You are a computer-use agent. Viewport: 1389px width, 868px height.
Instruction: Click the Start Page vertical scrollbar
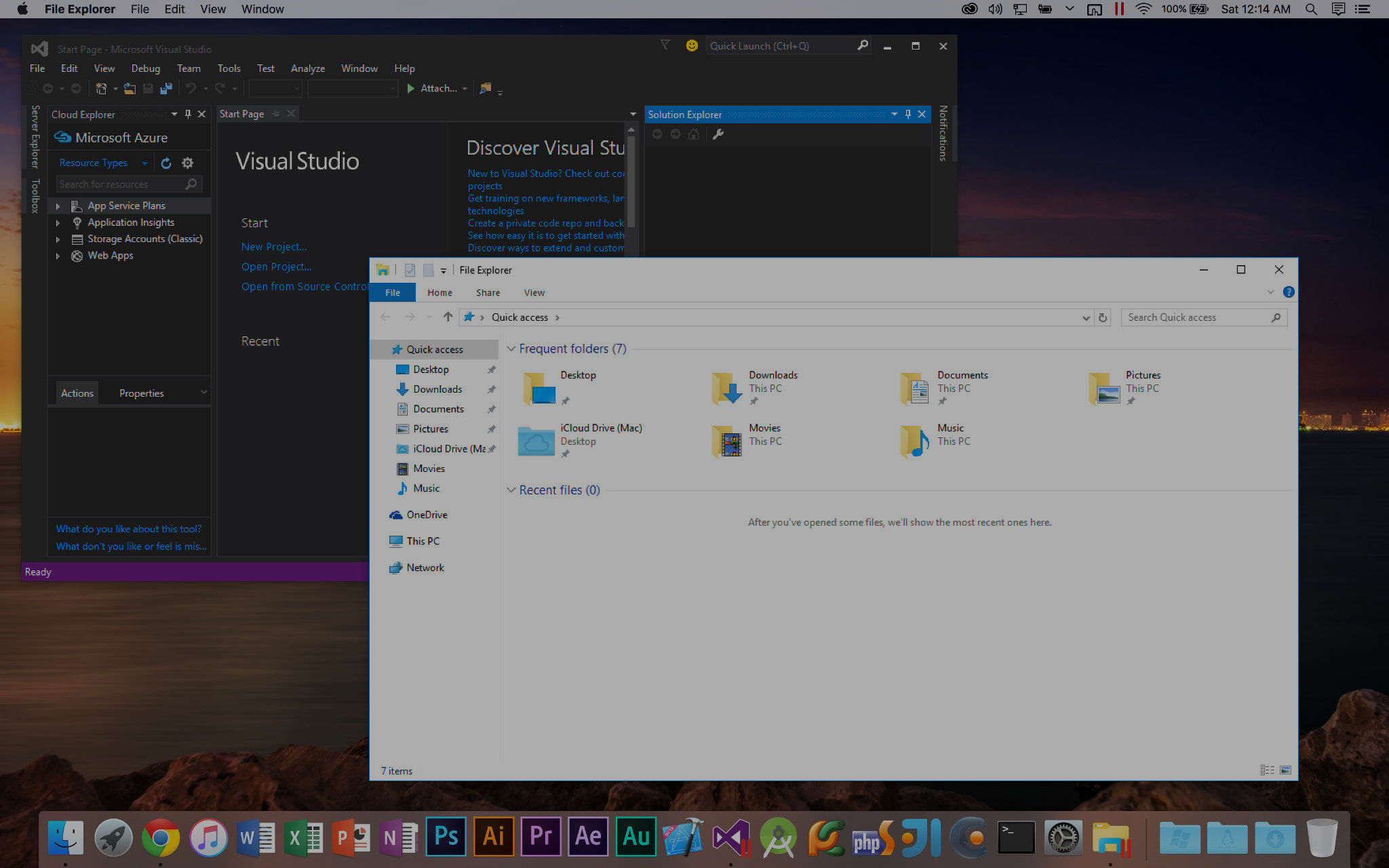[631, 183]
